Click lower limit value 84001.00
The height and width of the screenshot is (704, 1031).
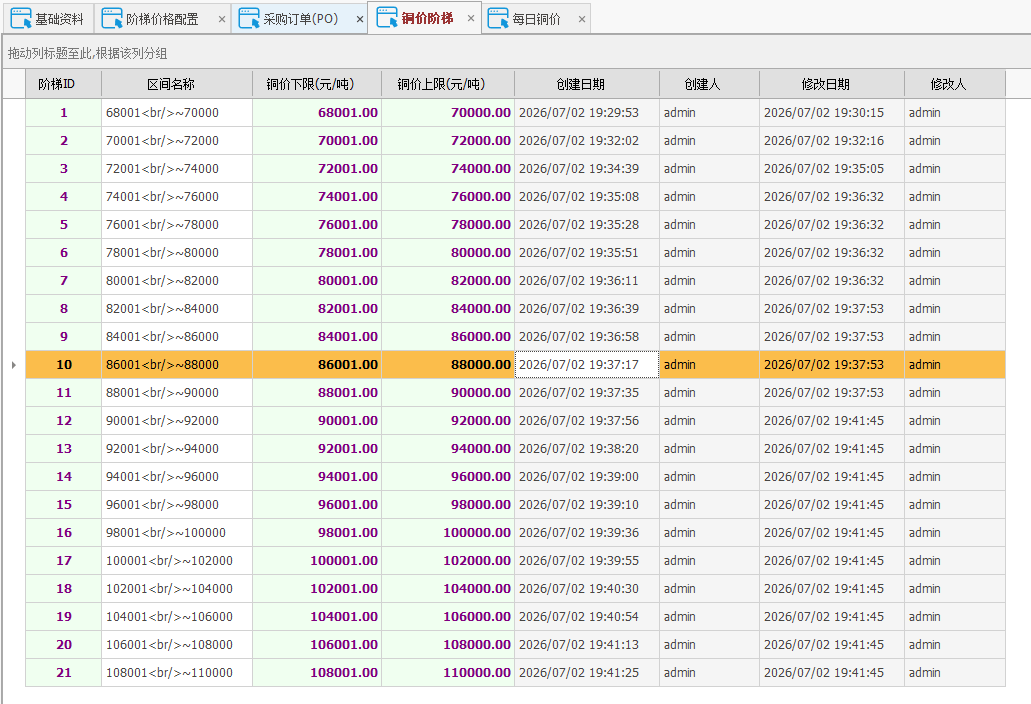click(317, 337)
